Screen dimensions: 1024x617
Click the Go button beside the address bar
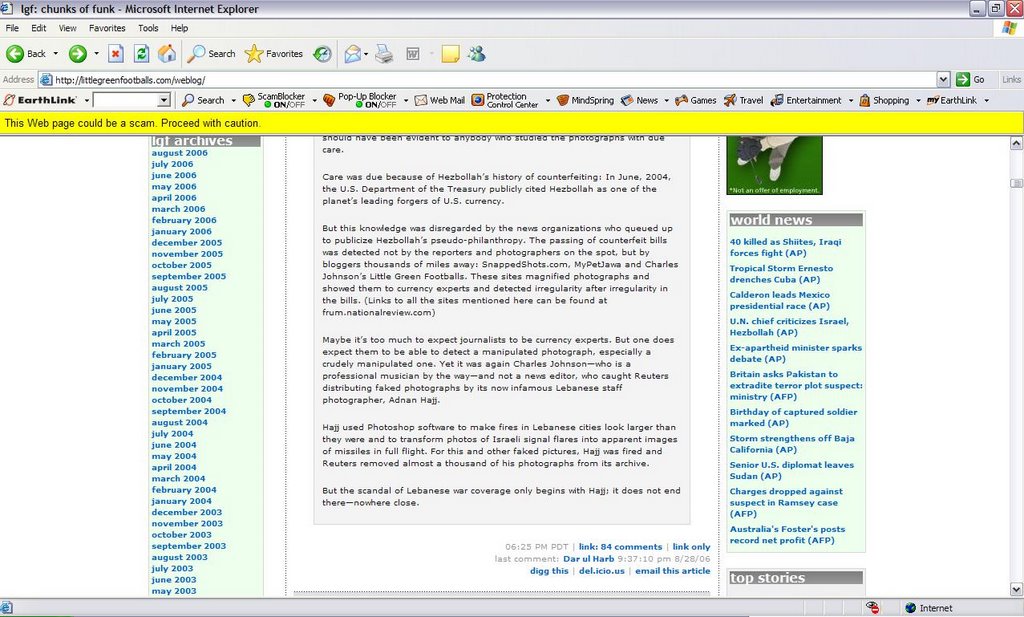[x=970, y=79]
